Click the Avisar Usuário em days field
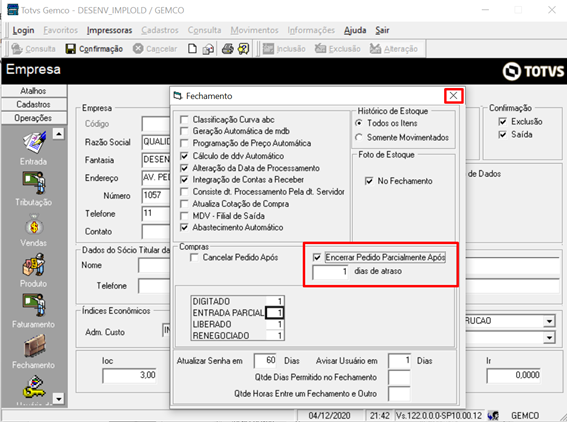 click(x=399, y=361)
